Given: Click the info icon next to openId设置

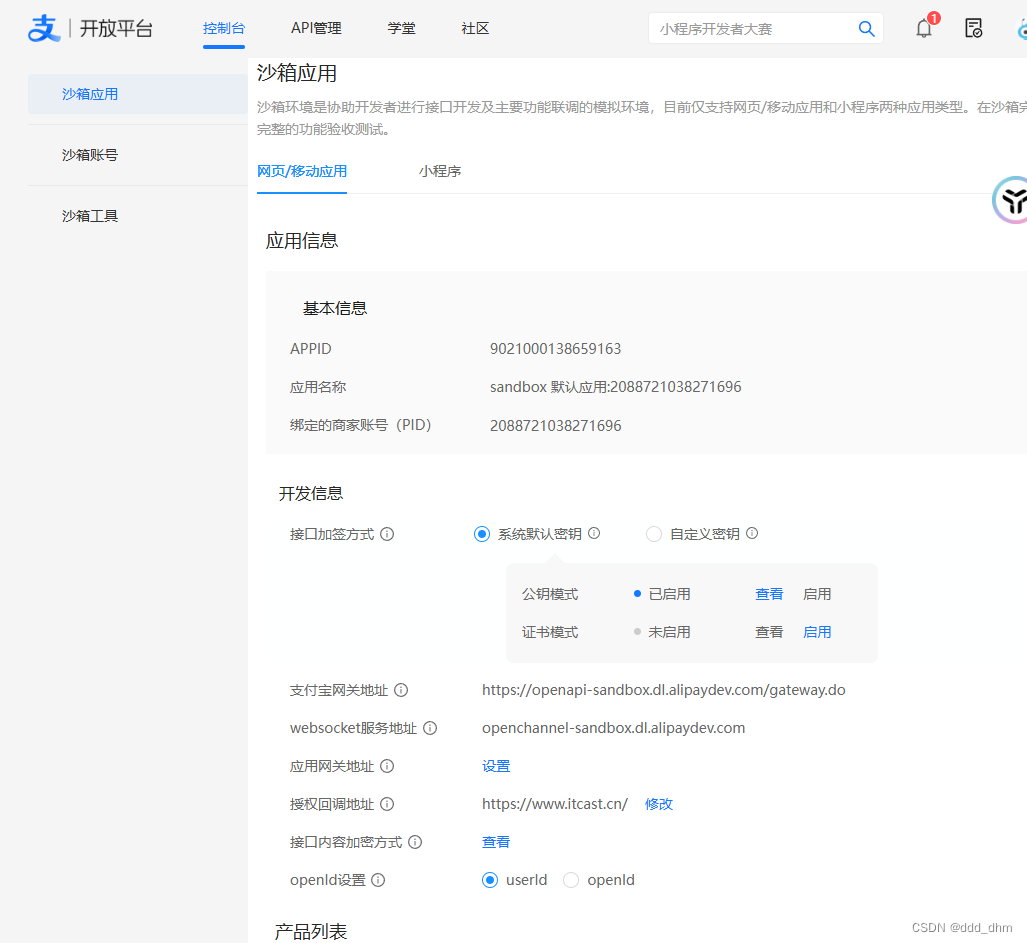Looking at the screenshot, I should 378,880.
